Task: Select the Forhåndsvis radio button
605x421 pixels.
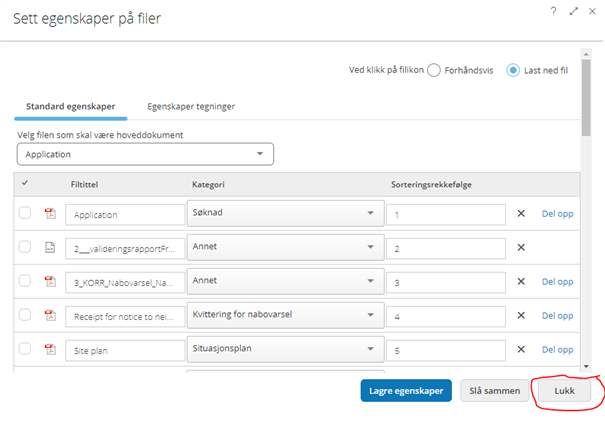Action: [x=434, y=70]
